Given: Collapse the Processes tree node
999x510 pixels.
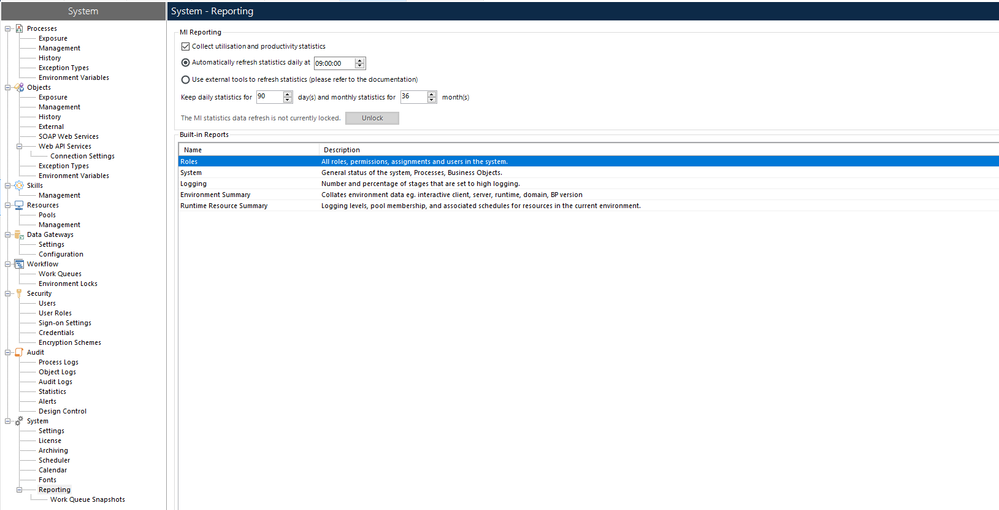Looking at the screenshot, I should (x=8, y=28).
